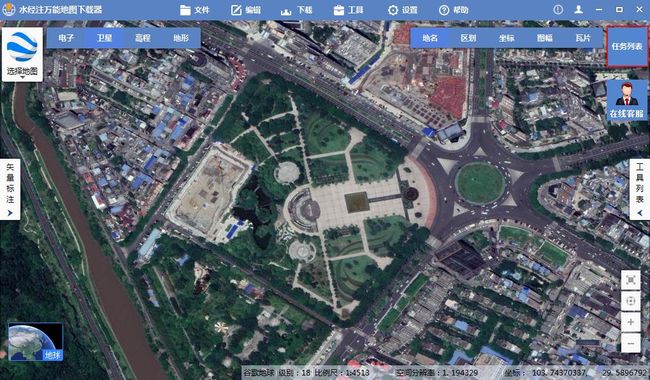The width and height of the screenshot is (650, 380).
Task: Switch to the 卫星 map tab
Action: 104,38
